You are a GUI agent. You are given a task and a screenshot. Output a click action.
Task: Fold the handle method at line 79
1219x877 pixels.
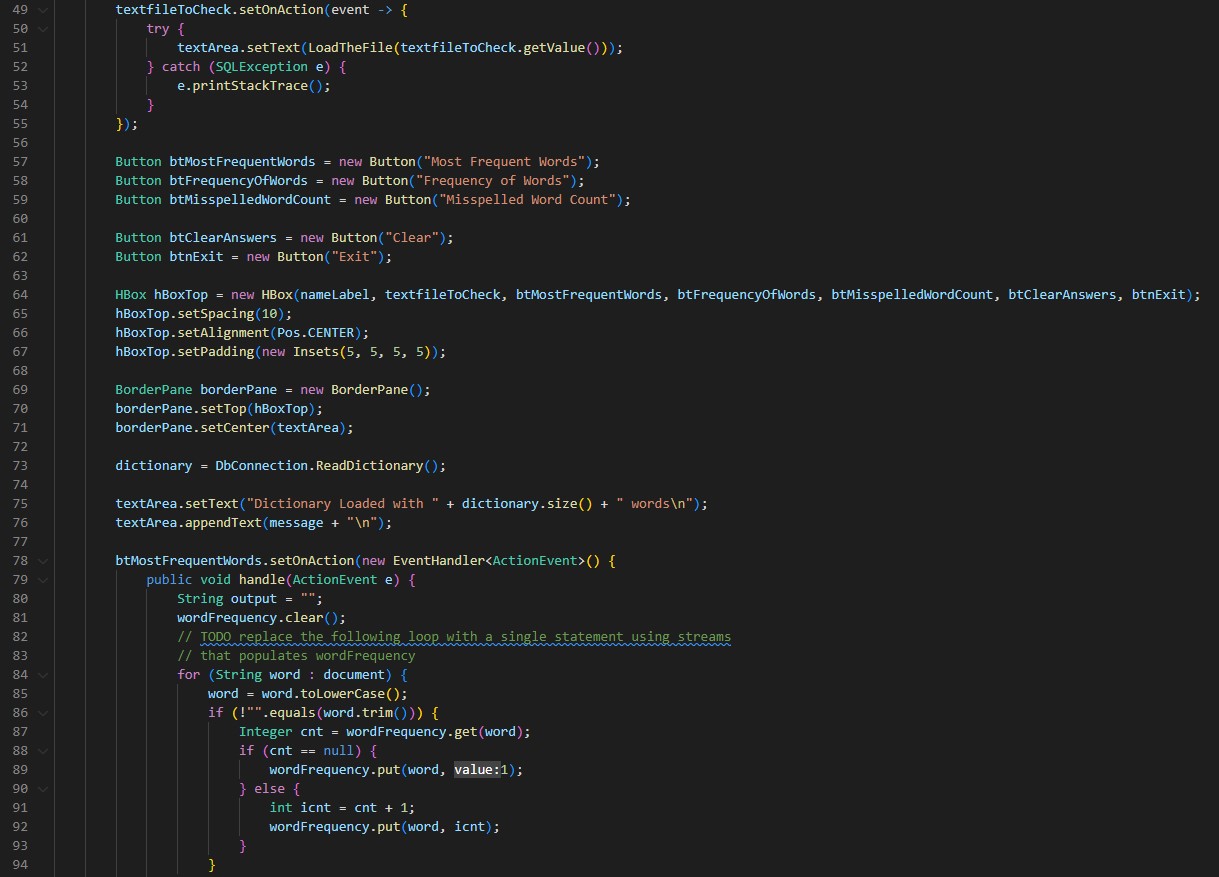42,580
